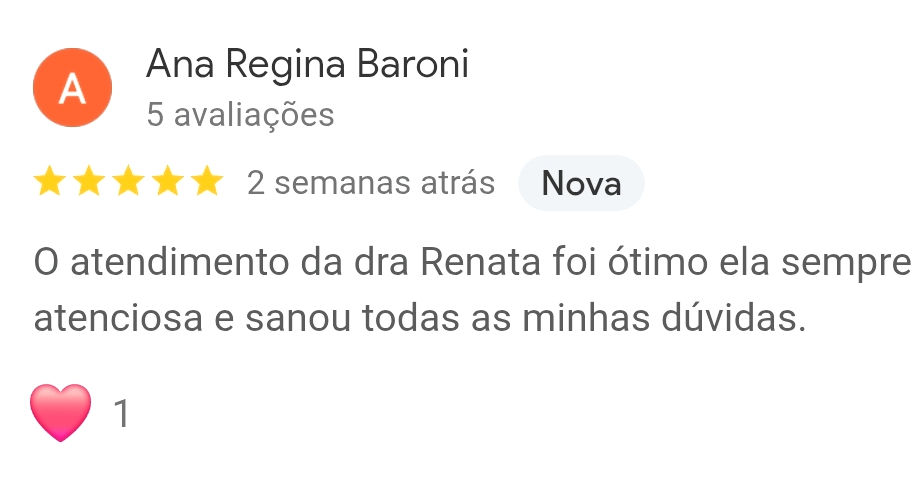This screenshot has height=483, width=923.
Task: Click the fifth yellow rating star
Action: [x=206, y=183]
